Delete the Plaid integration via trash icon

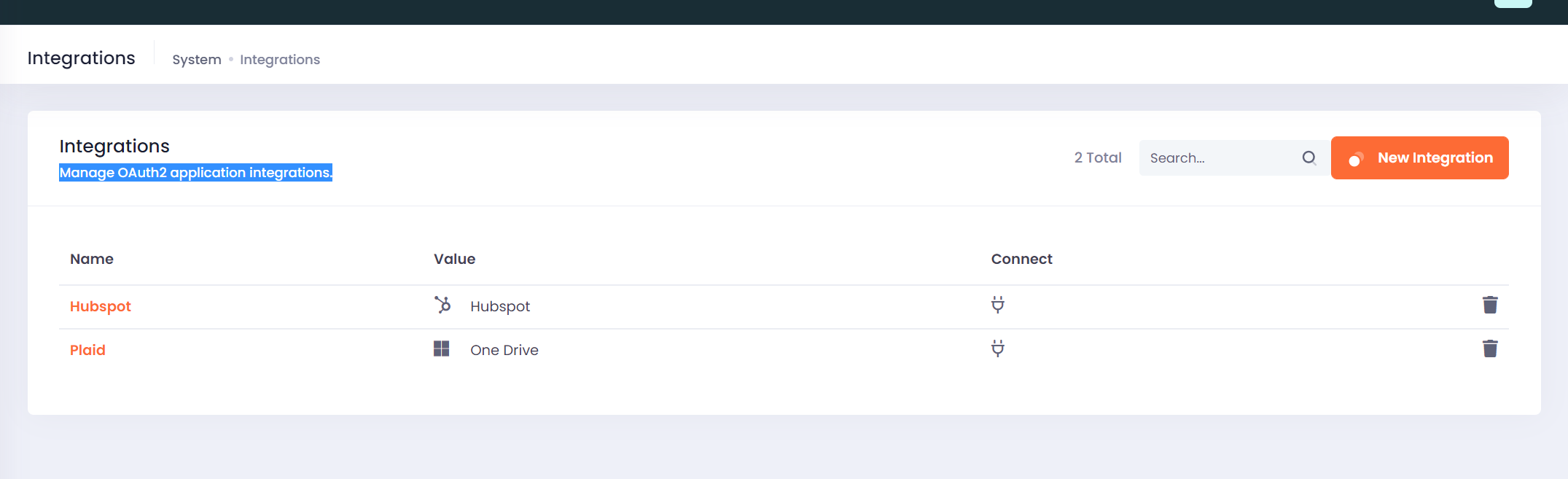pyautogui.click(x=1490, y=348)
